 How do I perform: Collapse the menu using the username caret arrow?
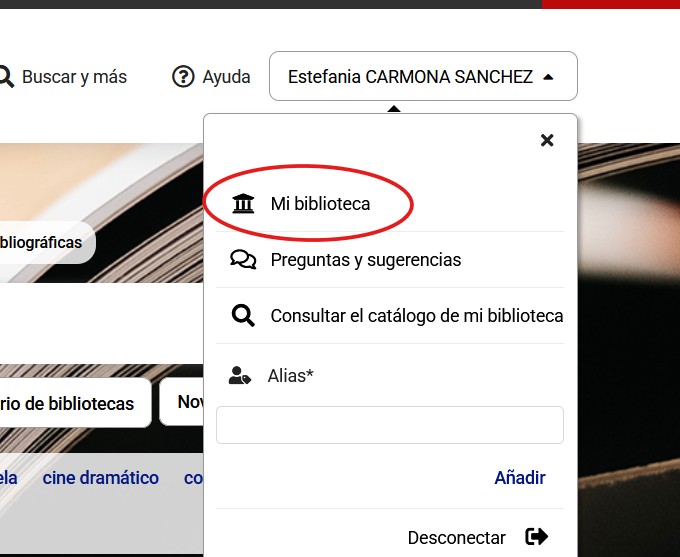[x=548, y=76]
